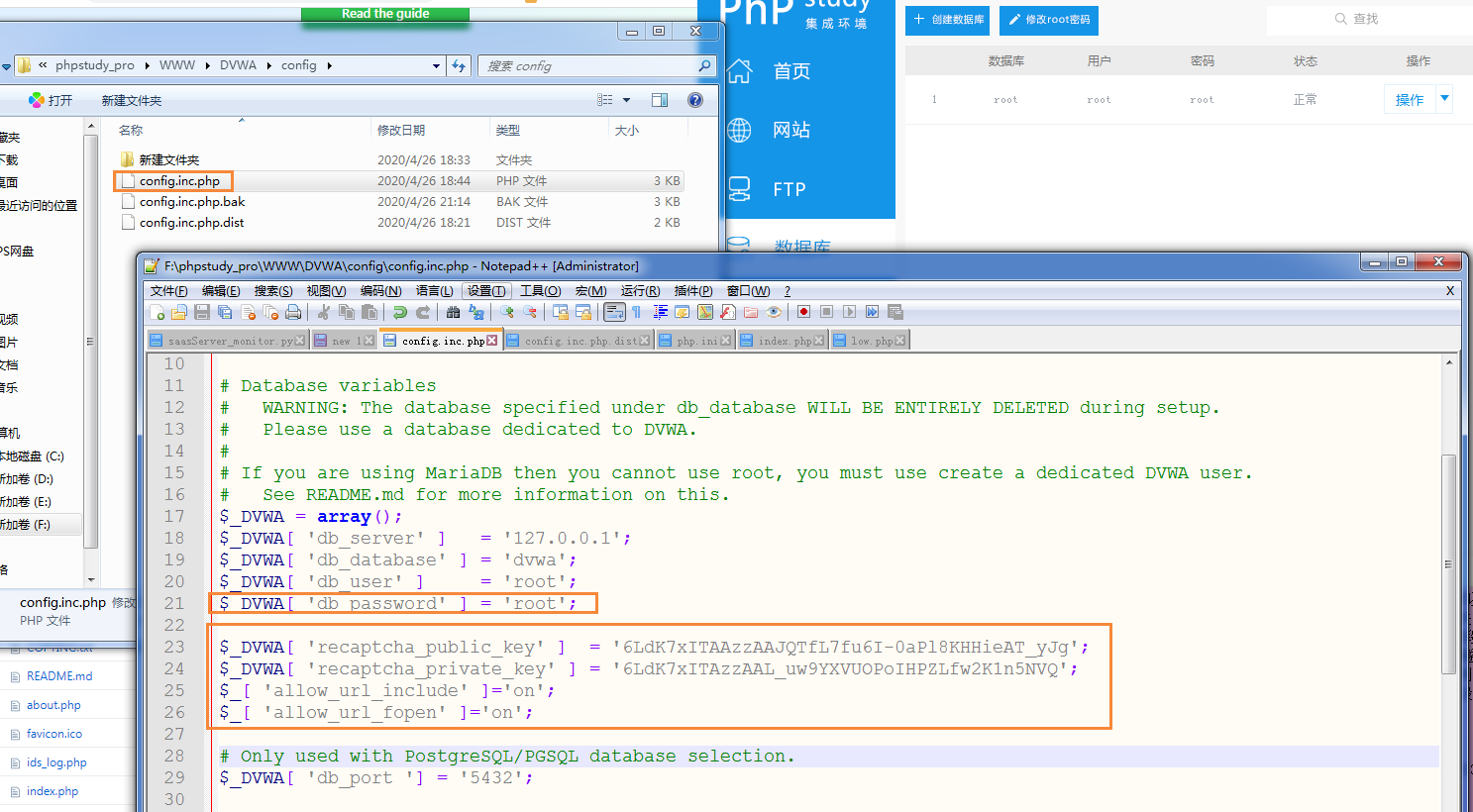Screen dimensions: 1473x812
Task: Toggle folder as workspace panel
Action: 750,312
